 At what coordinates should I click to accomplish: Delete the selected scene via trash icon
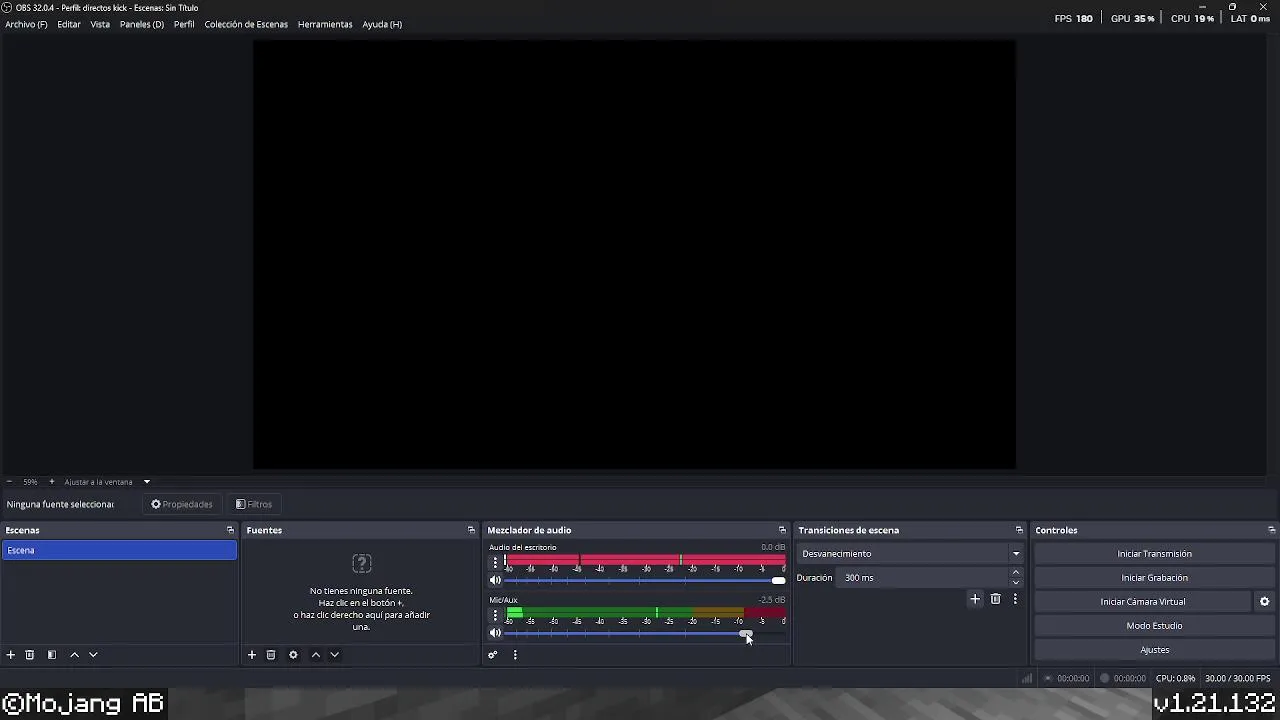(30, 655)
